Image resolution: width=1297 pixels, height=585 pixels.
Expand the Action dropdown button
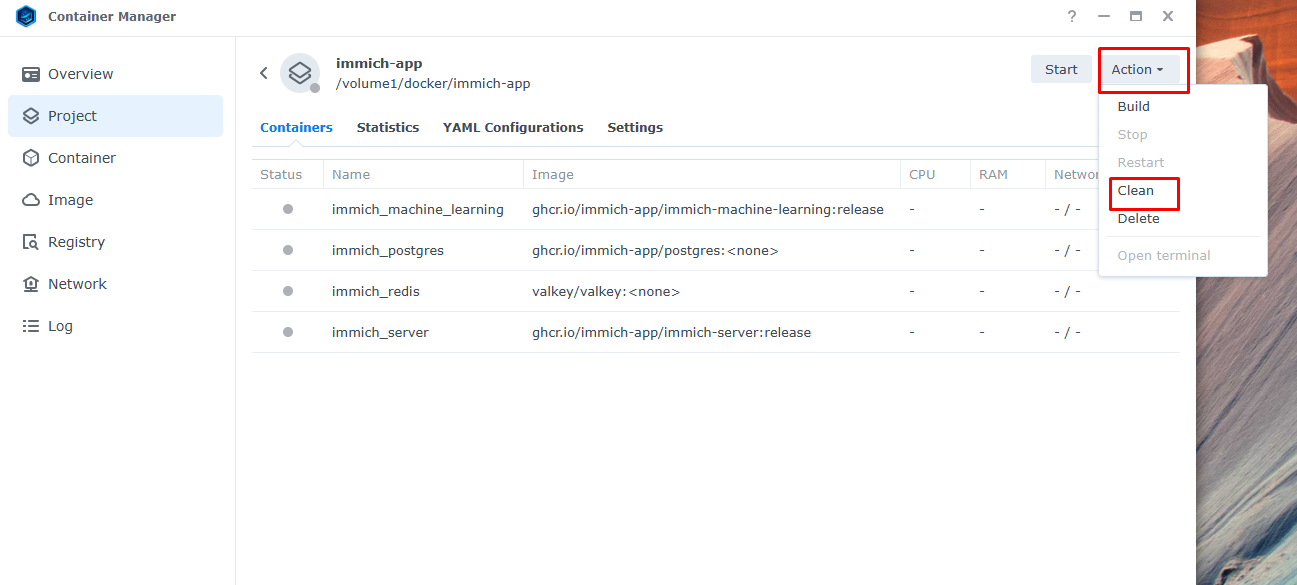point(1137,70)
